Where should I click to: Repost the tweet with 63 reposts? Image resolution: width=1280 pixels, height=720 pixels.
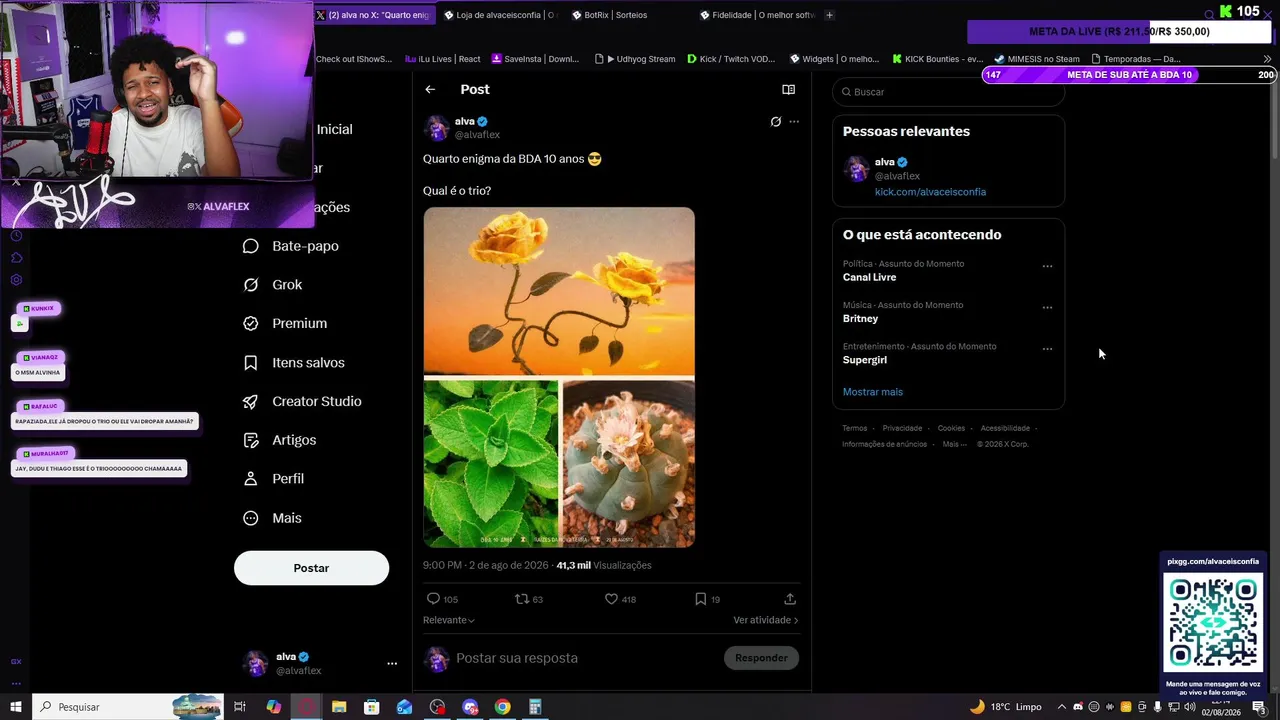tap(528, 599)
